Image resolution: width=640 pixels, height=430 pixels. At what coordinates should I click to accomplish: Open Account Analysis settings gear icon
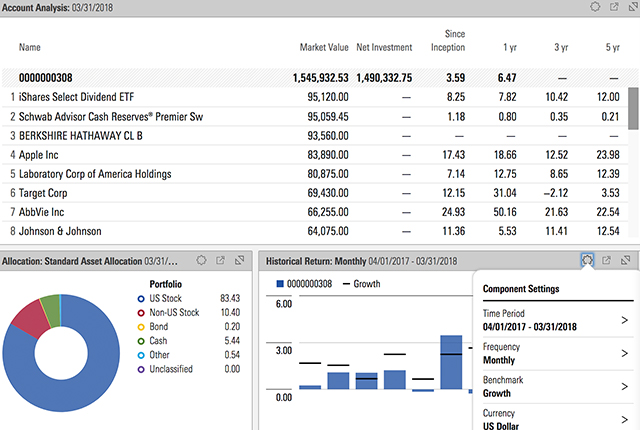pos(596,7)
